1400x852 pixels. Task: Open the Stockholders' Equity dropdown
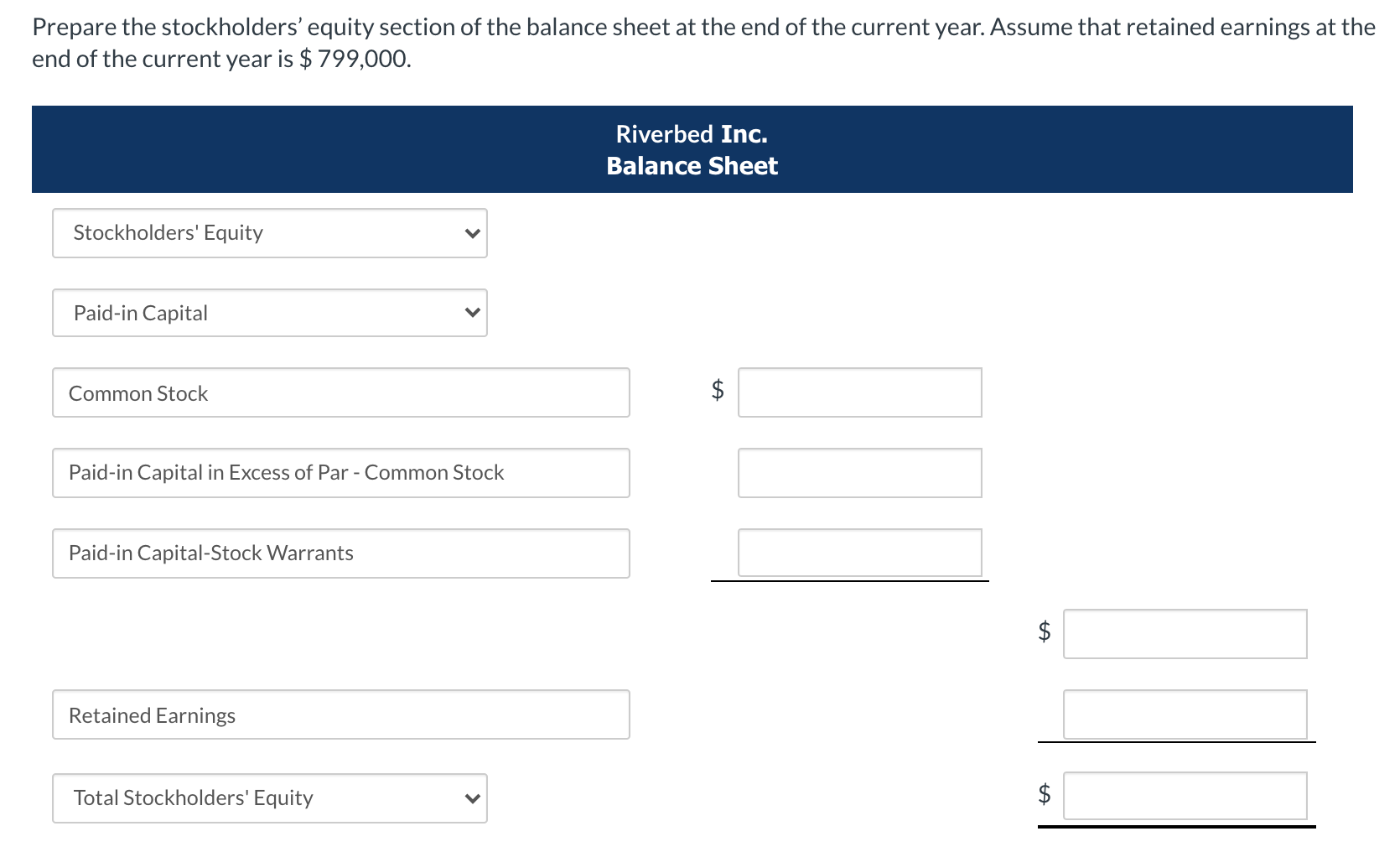(x=268, y=233)
